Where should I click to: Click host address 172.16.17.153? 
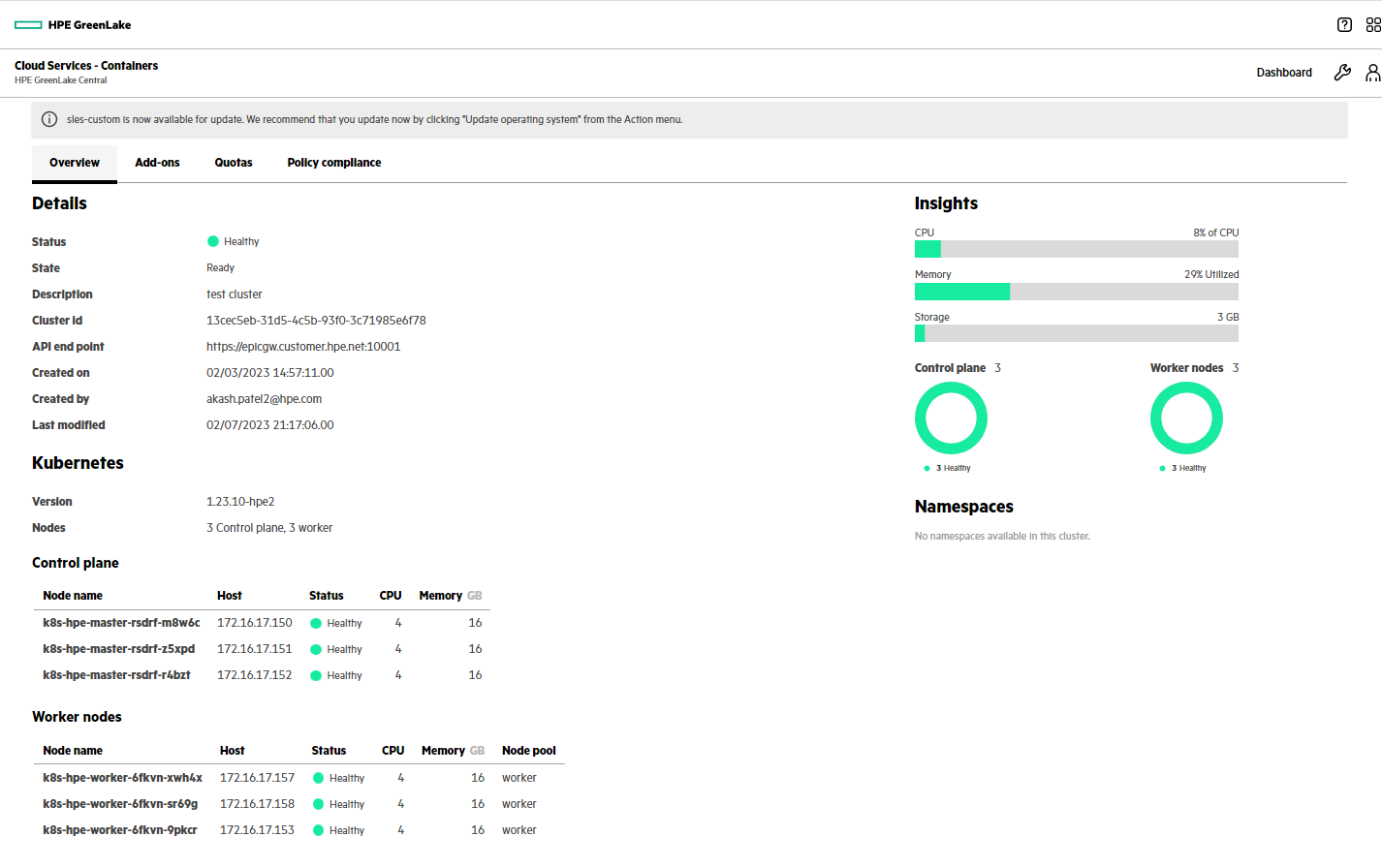257,830
